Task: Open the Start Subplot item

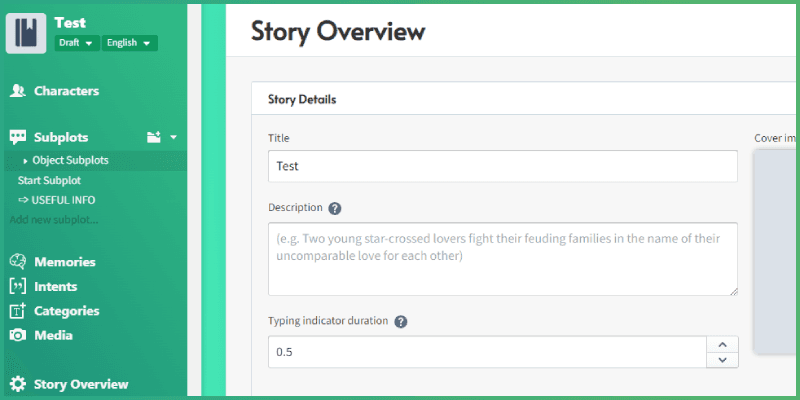Action: [49, 180]
